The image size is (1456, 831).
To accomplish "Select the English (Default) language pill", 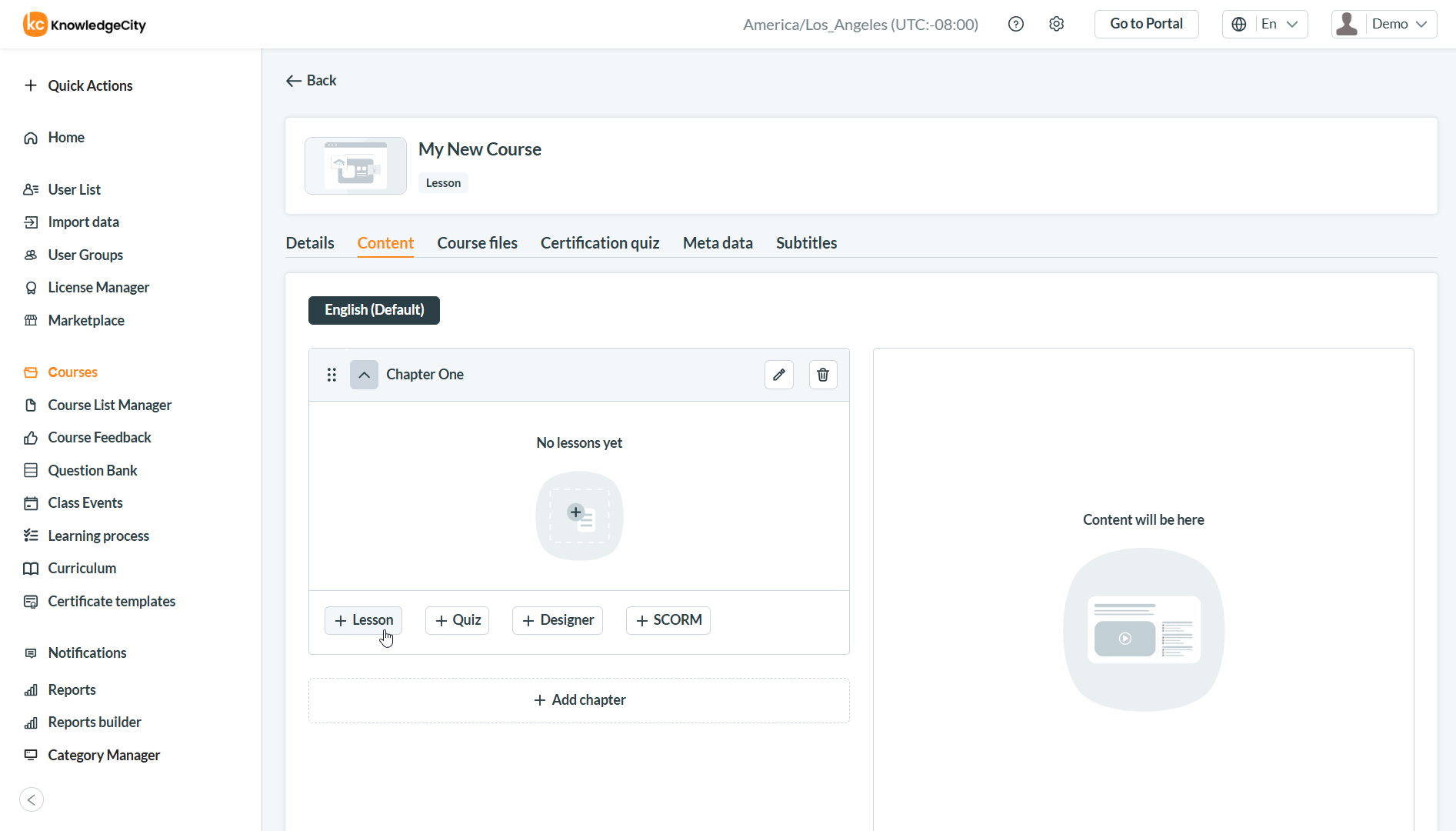I will tap(374, 310).
